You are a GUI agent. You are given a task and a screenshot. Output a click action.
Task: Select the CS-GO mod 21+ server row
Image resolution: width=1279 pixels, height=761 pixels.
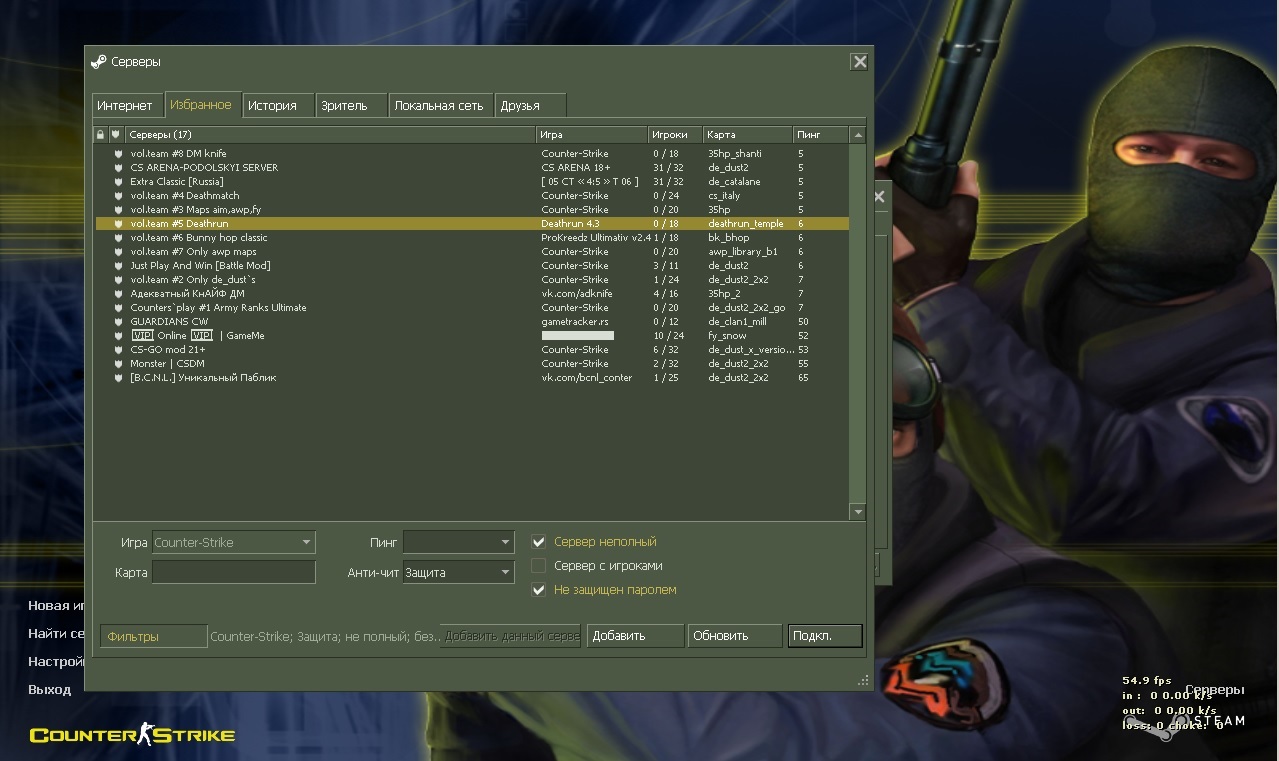(472, 350)
